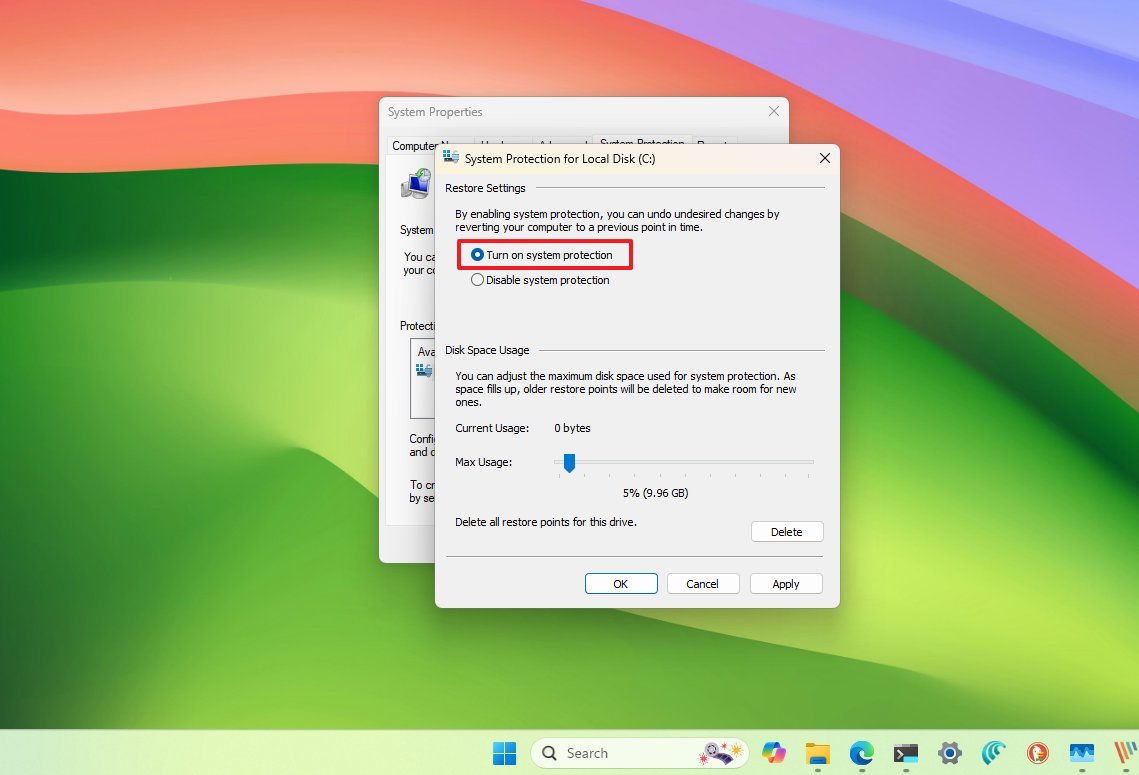Click the teal sound-wave app icon on taskbar
The height and width of the screenshot is (775, 1139).
[x=993, y=753]
